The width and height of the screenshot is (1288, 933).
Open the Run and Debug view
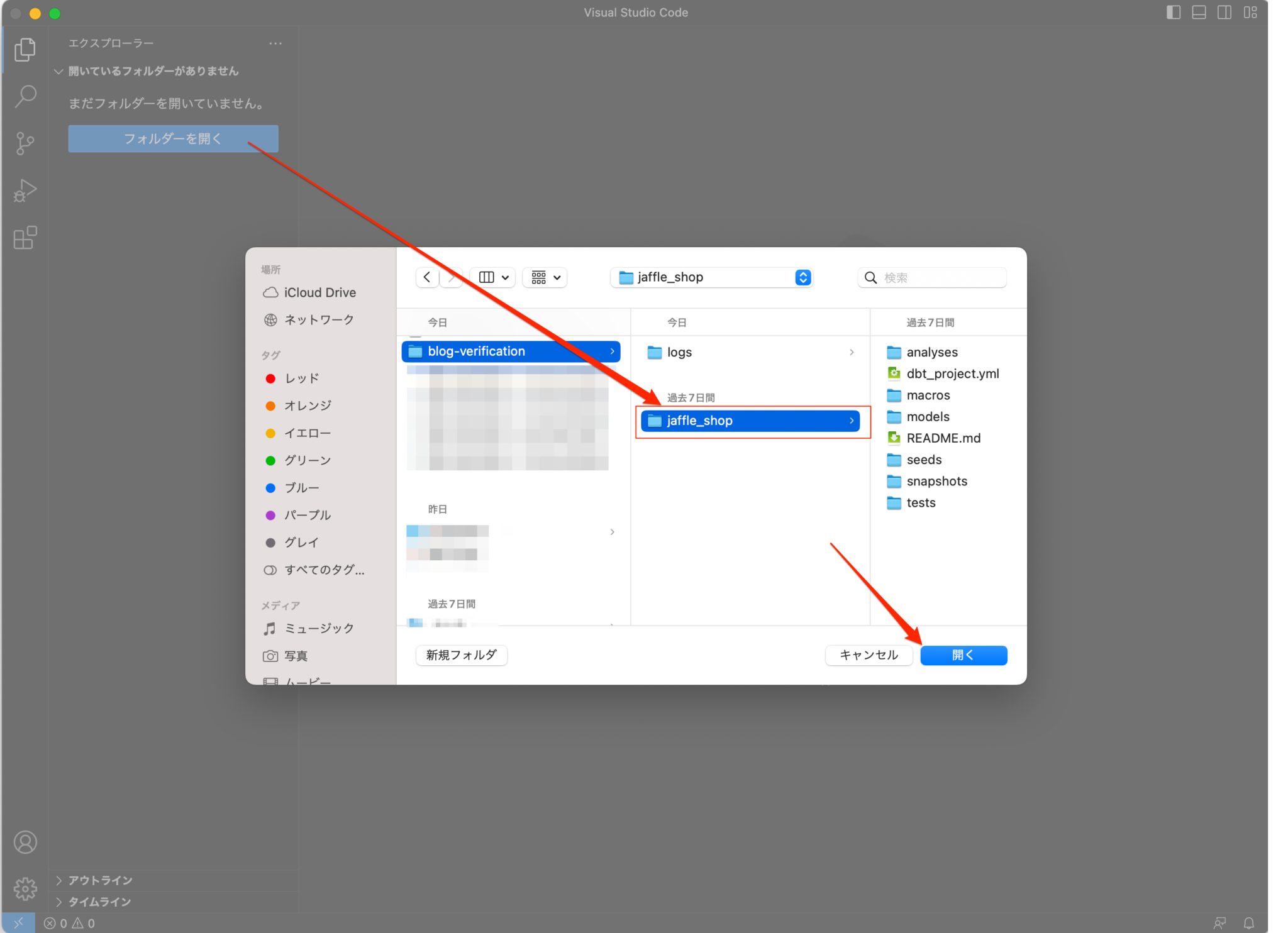tap(25, 190)
